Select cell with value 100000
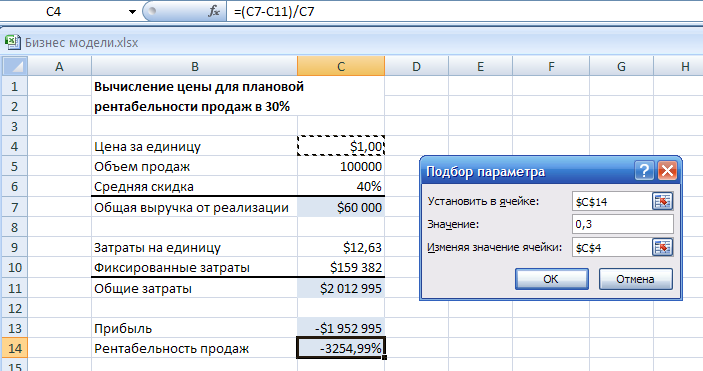The width and height of the screenshot is (703, 371). coord(341,166)
